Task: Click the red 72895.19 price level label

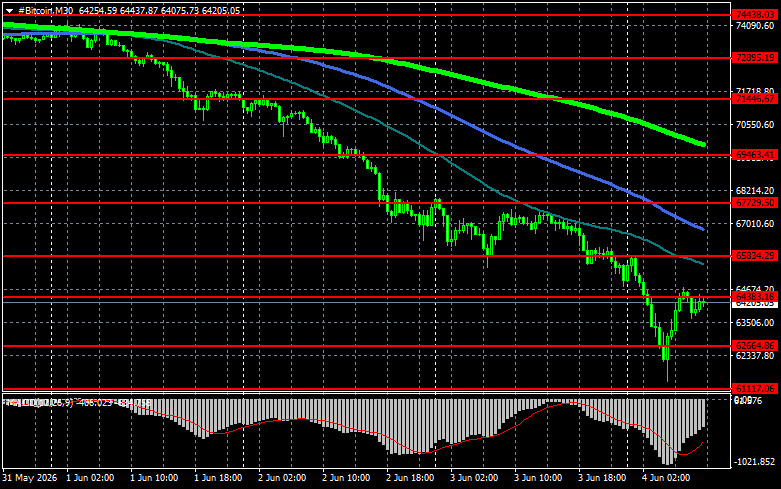Action: [x=755, y=58]
